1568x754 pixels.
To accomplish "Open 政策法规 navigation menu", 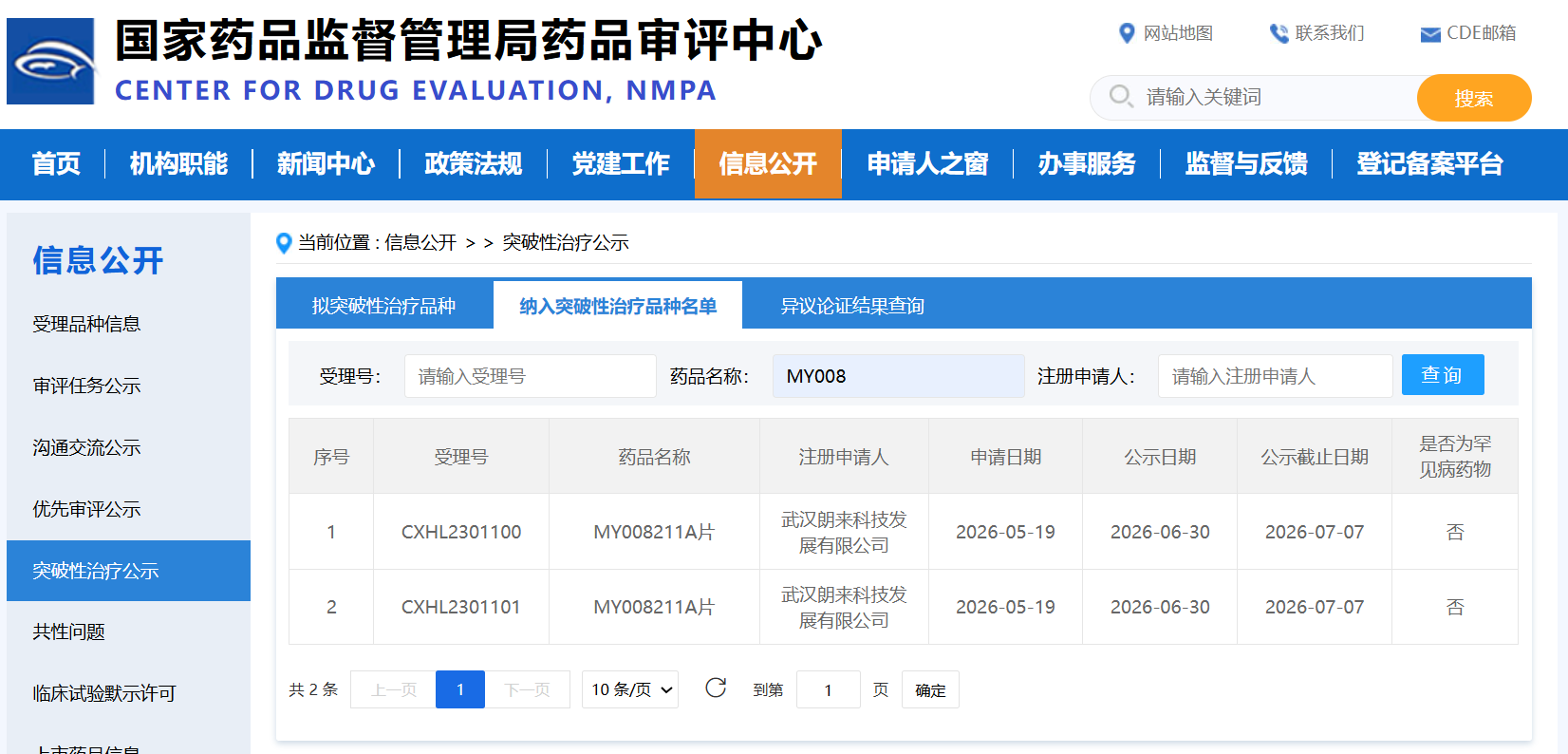I will pyautogui.click(x=473, y=164).
